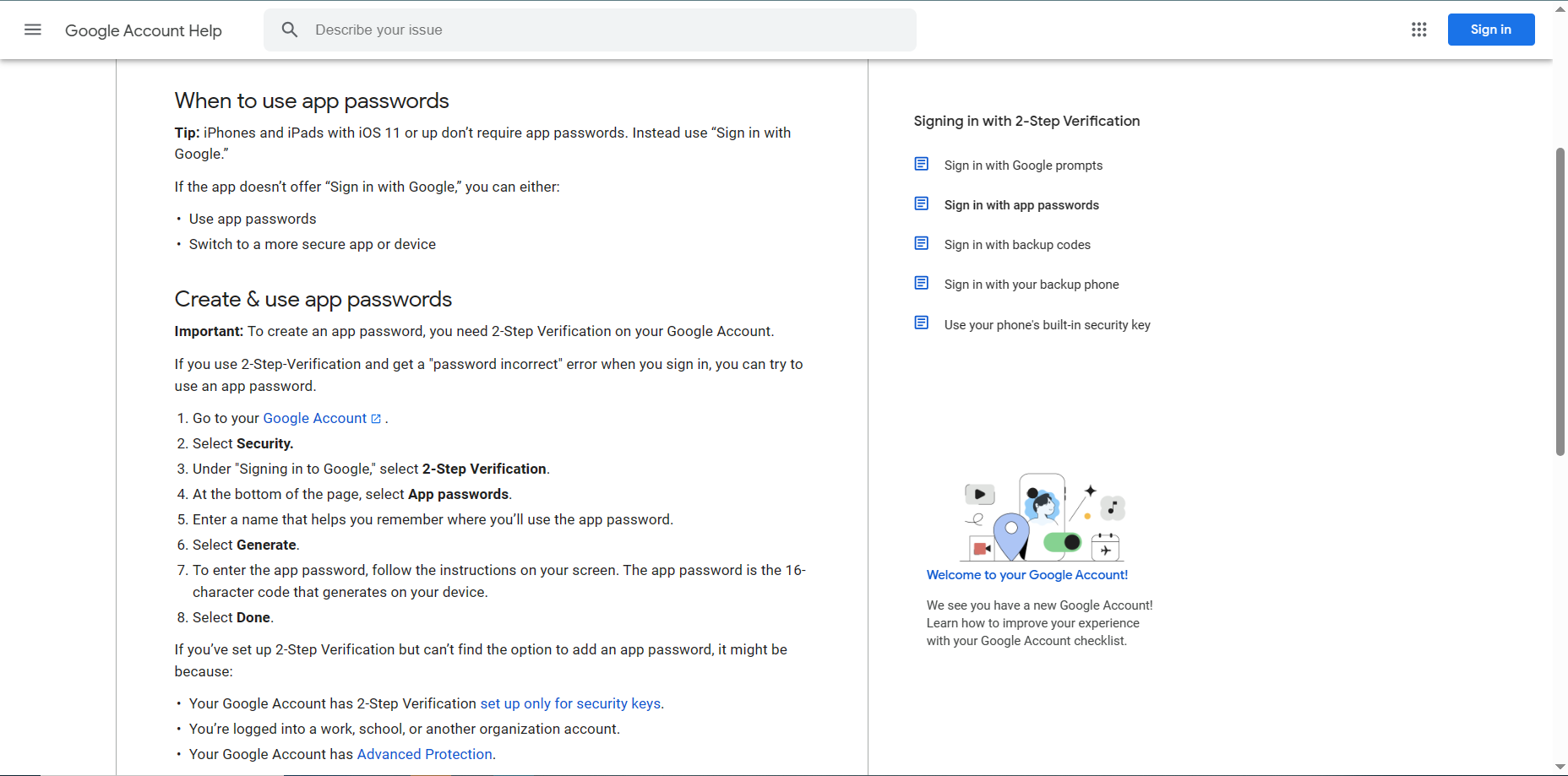The height and width of the screenshot is (776, 1568).
Task: Click the Google Account illustration thumbnail
Action: click(1043, 517)
